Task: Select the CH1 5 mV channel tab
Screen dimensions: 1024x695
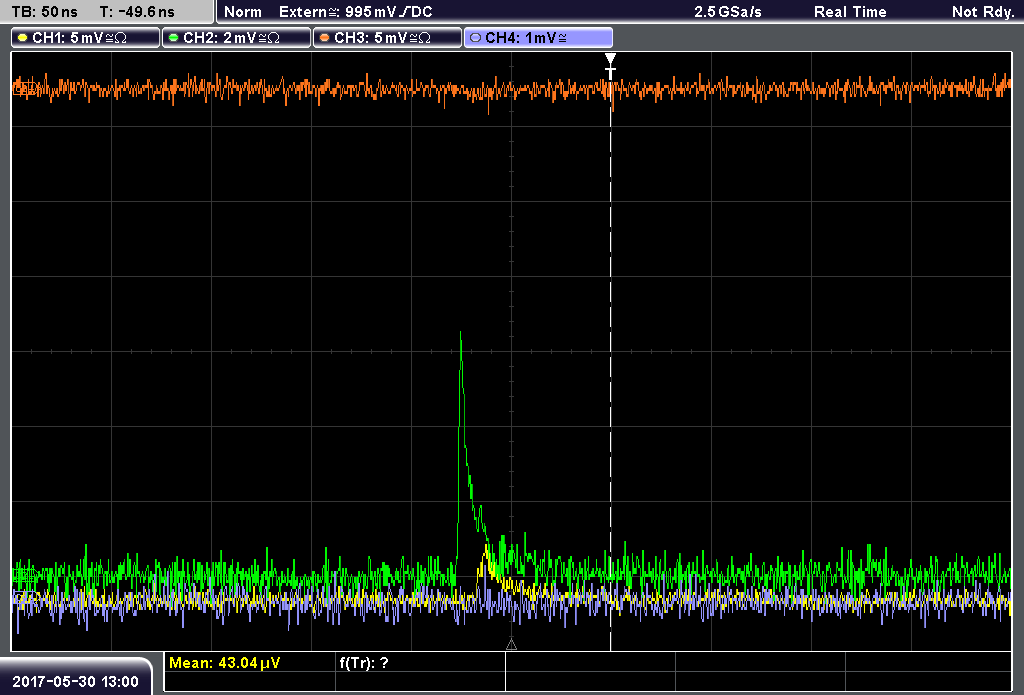Action: [x=85, y=38]
